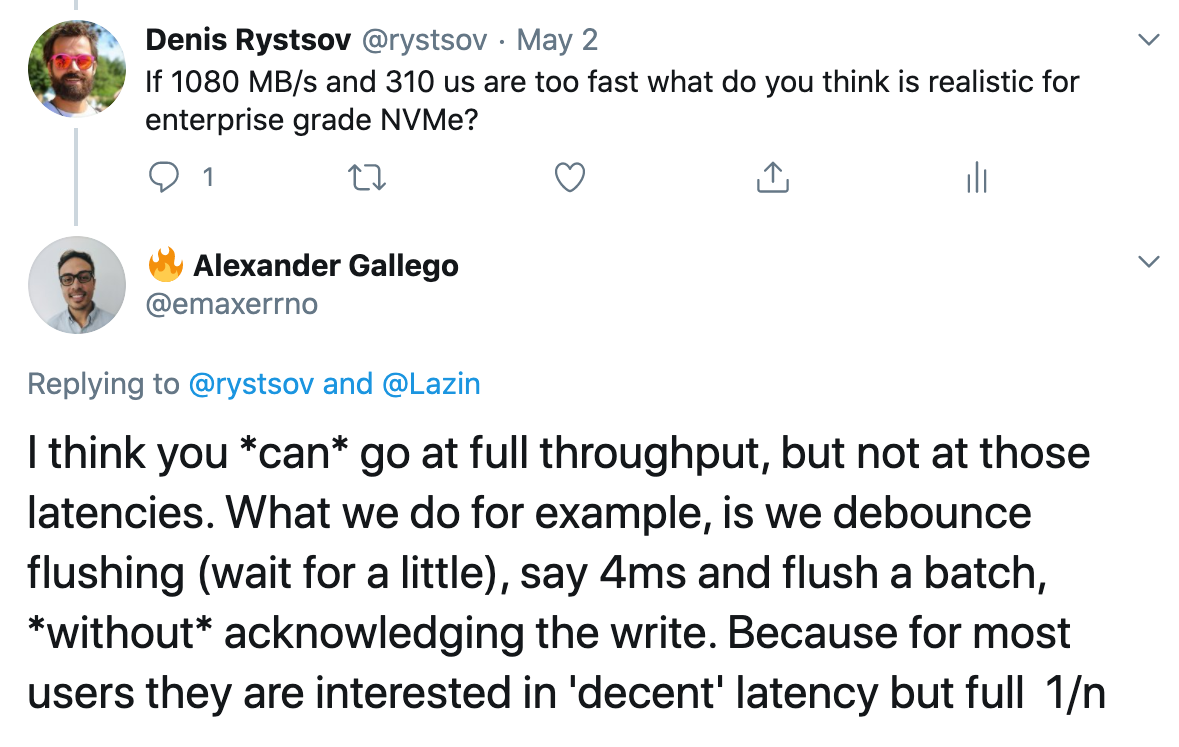Expand options chevron on Alexander's tweet
Image resolution: width=1179 pixels, height=747 pixels.
pyautogui.click(x=1150, y=262)
